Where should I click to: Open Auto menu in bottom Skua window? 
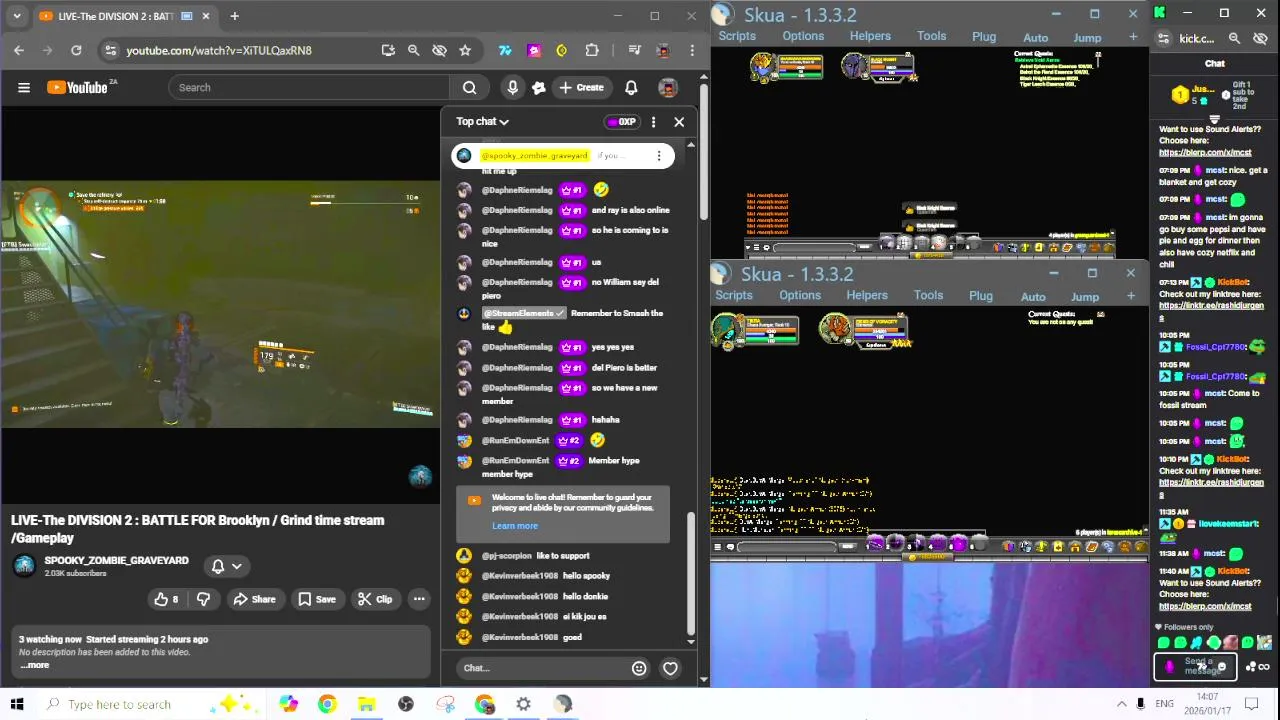point(1033,296)
